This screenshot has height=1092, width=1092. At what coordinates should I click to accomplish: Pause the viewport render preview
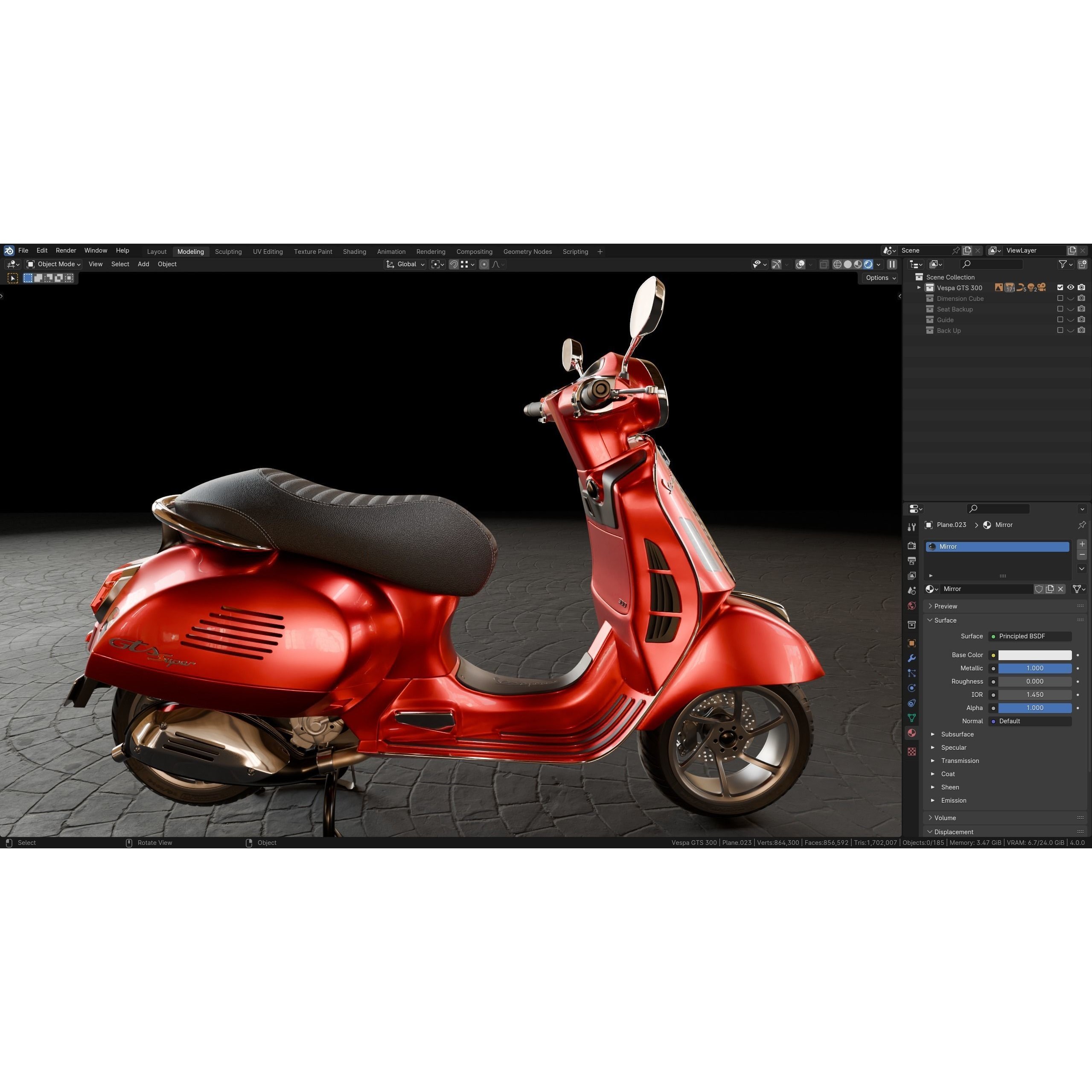[x=892, y=264]
